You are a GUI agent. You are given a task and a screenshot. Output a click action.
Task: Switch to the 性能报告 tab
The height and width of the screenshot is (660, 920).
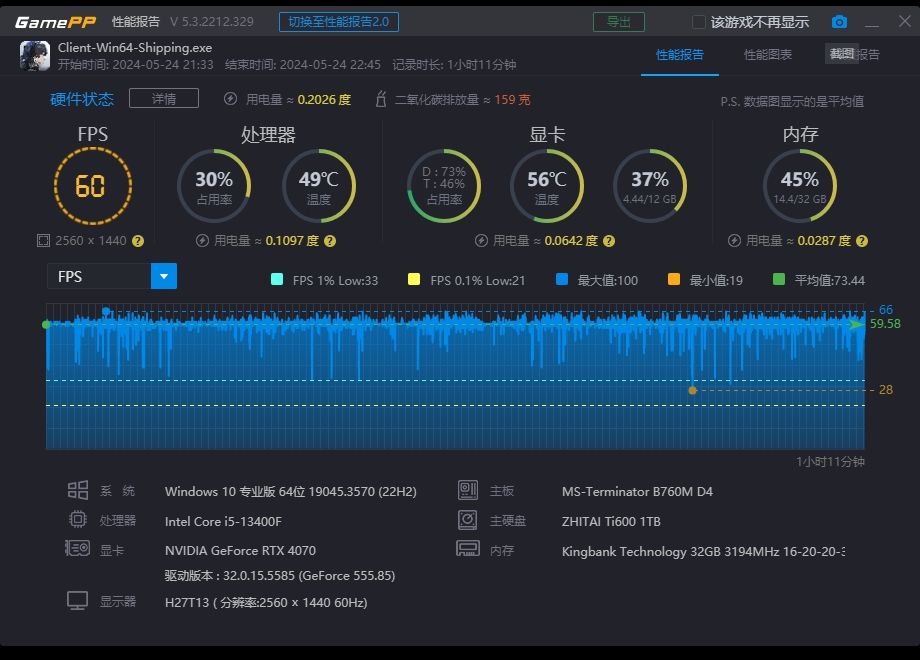point(679,55)
